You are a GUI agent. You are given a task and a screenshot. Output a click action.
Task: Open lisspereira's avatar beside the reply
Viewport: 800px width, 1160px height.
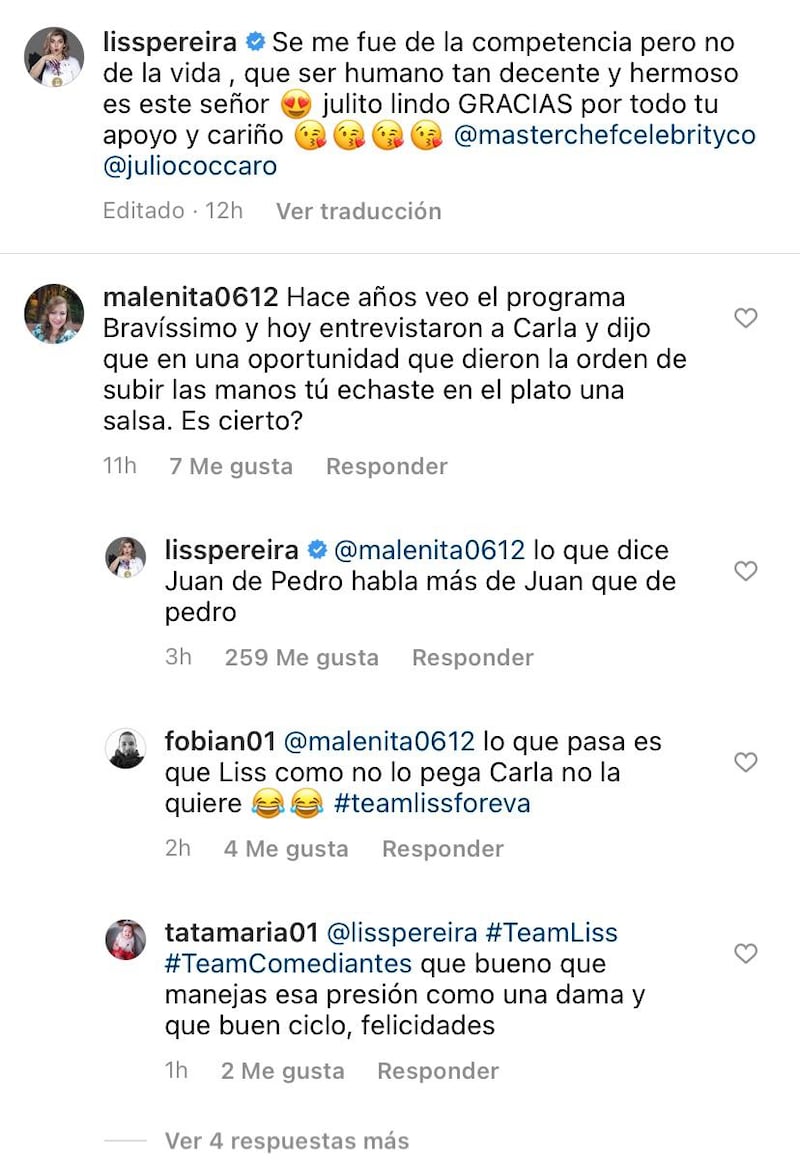(x=127, y=558)
